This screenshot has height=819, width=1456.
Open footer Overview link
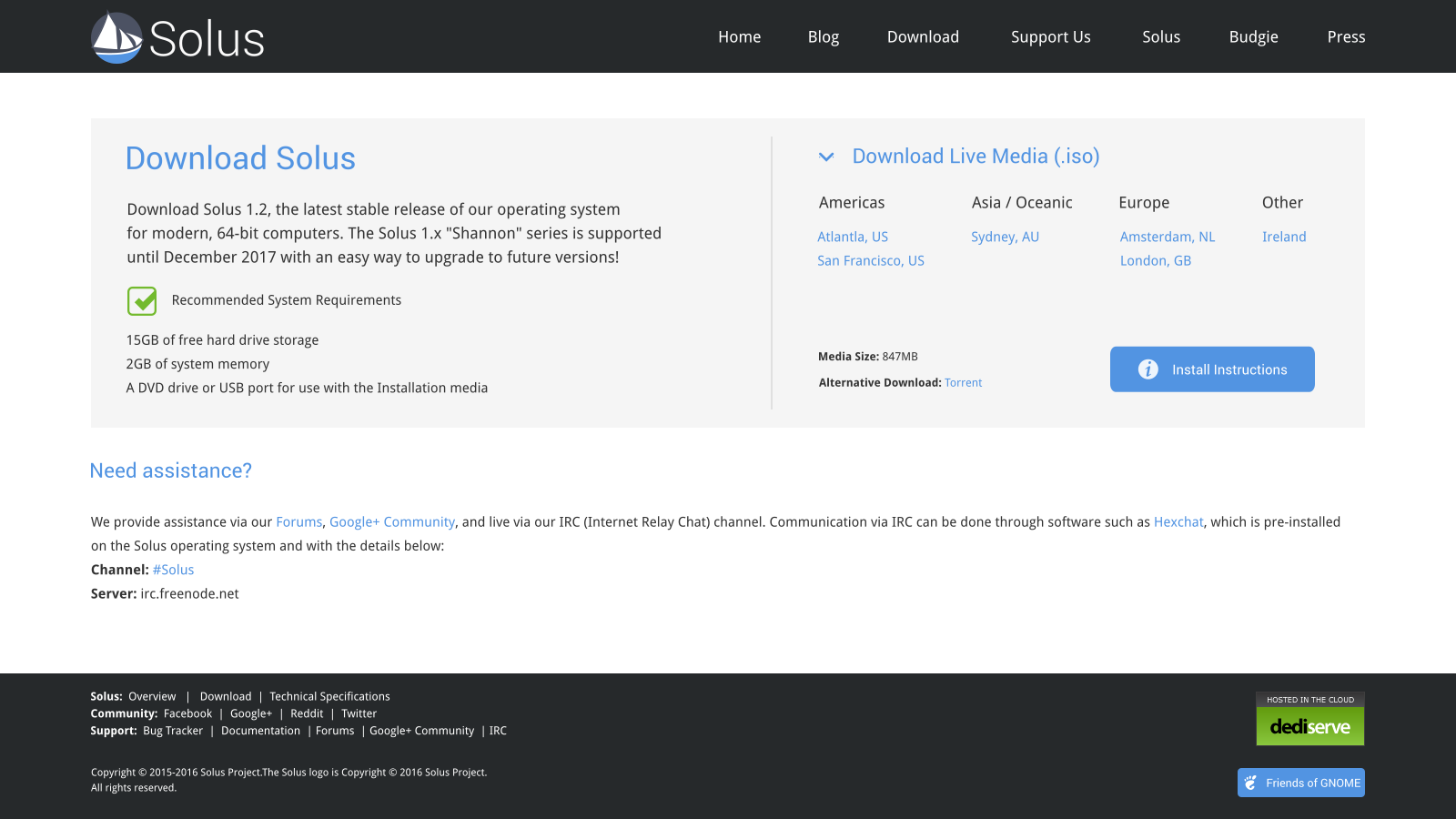pyautogui.click(x=152, y=696)
